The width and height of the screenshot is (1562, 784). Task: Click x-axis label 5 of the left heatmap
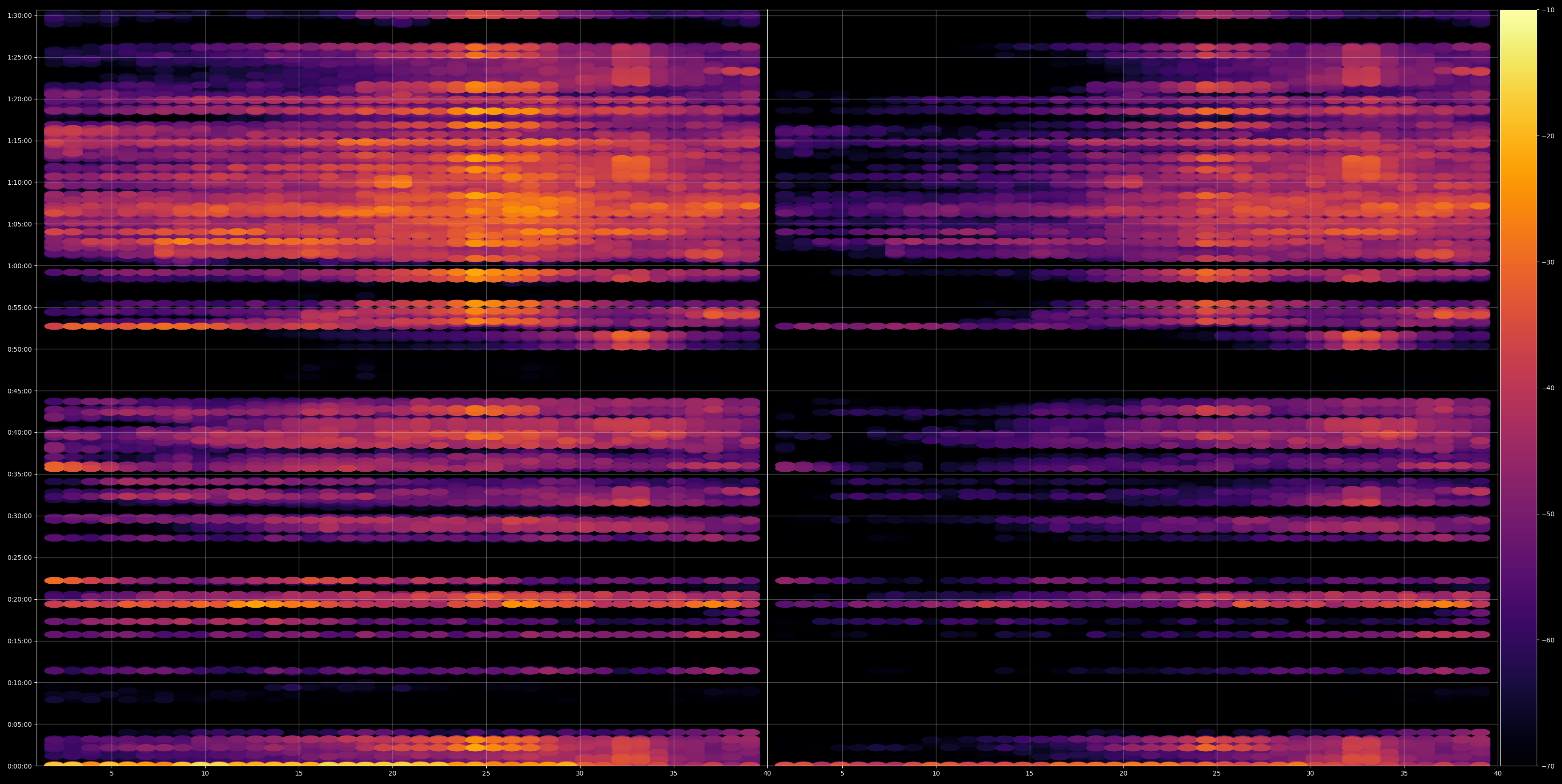112,774
